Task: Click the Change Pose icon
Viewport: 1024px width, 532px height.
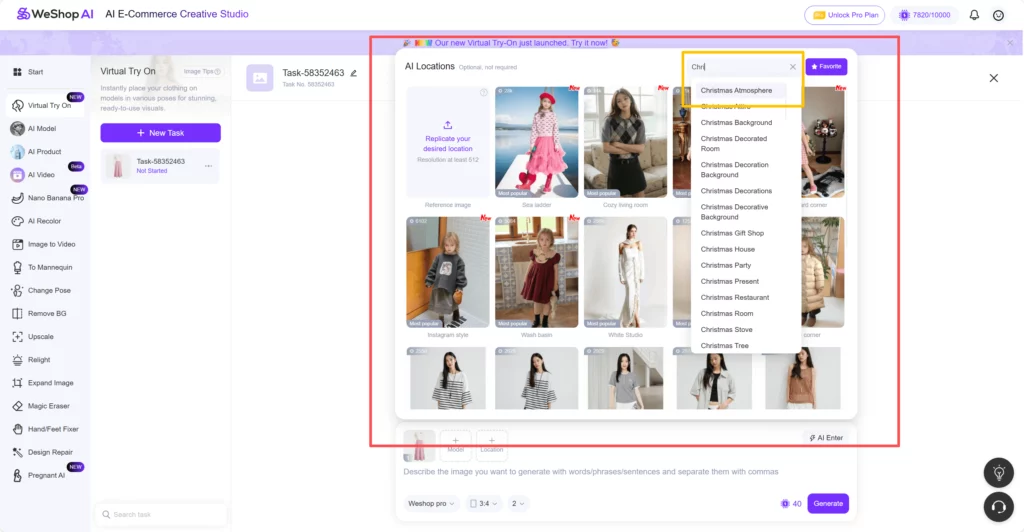Action: coord(18,290)
